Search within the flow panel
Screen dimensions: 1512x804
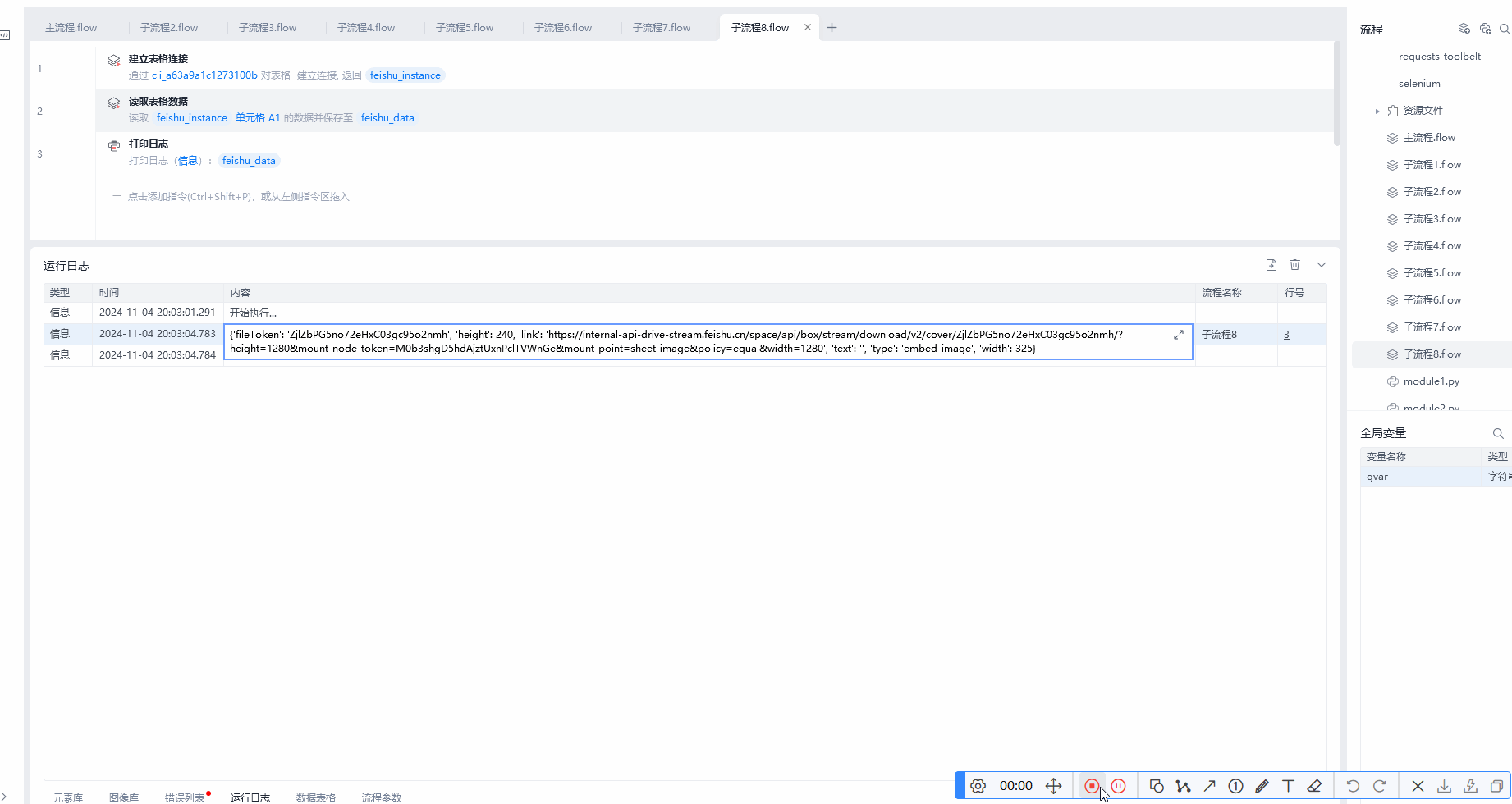tap(1504, 29)
